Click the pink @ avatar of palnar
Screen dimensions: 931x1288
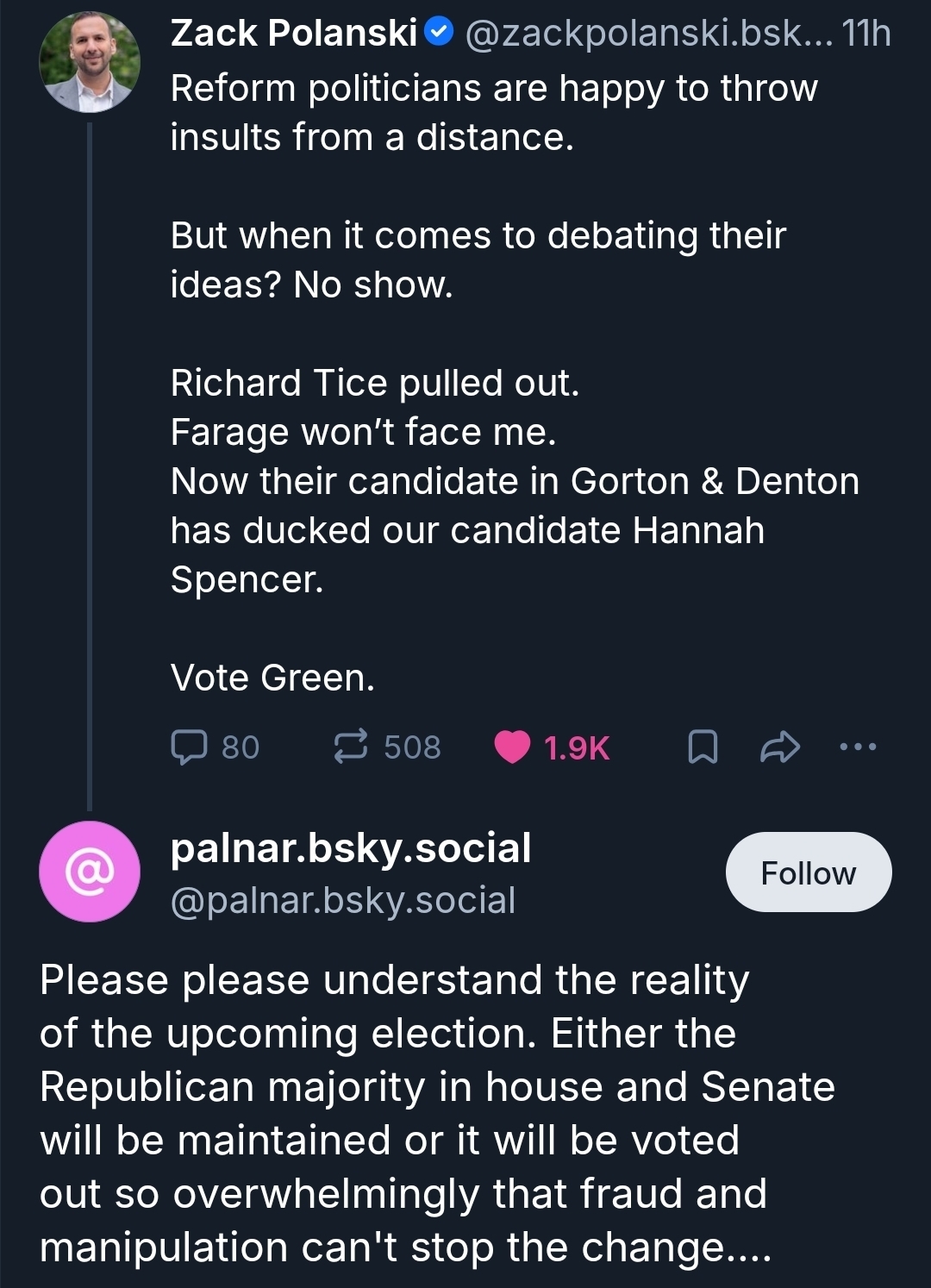pyautogui.click(x=90, y=872)
